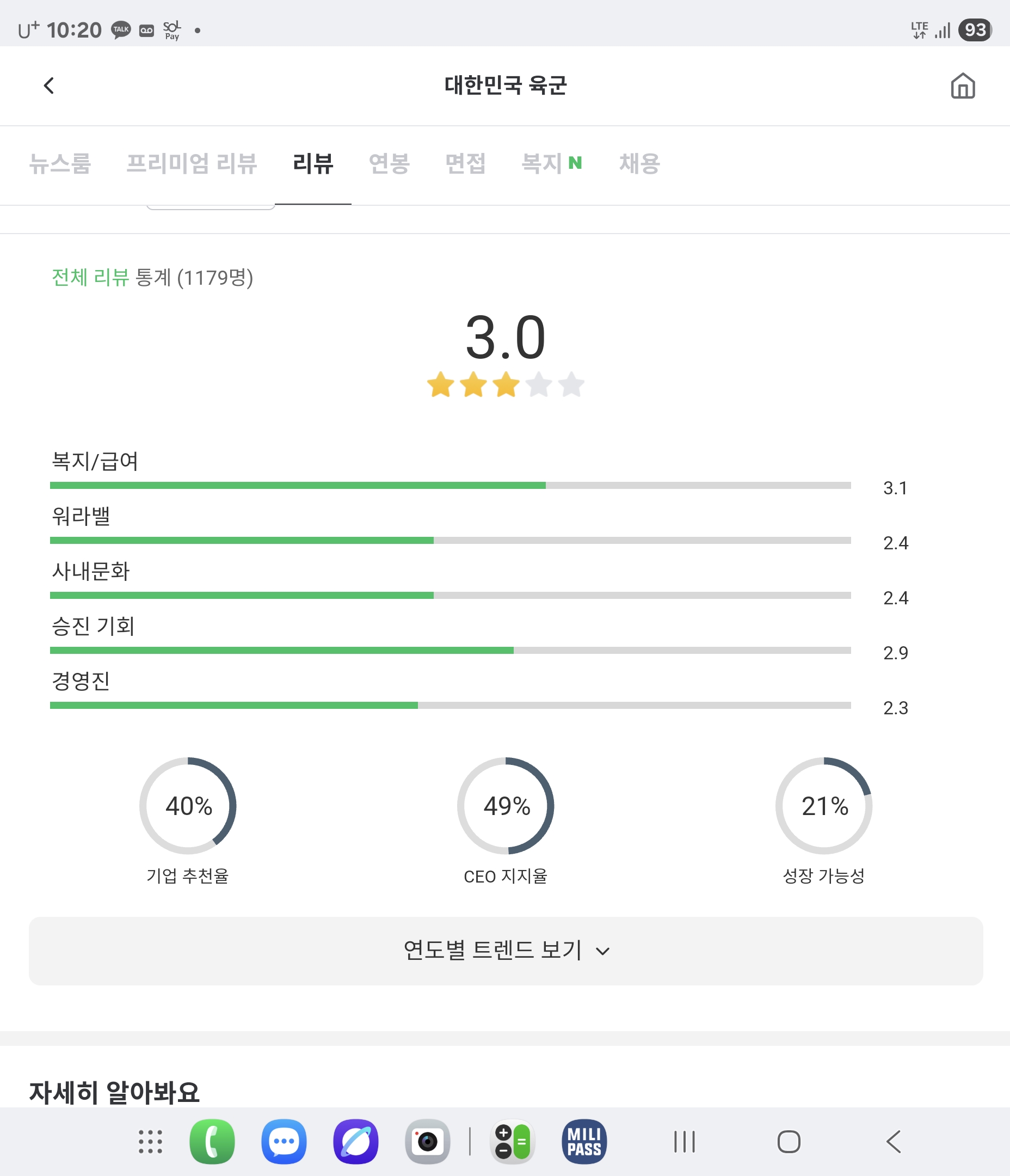Tap the back arrow in the header
The height and width of the screenshot is (1176, 1010).
[x=50, y=85]
